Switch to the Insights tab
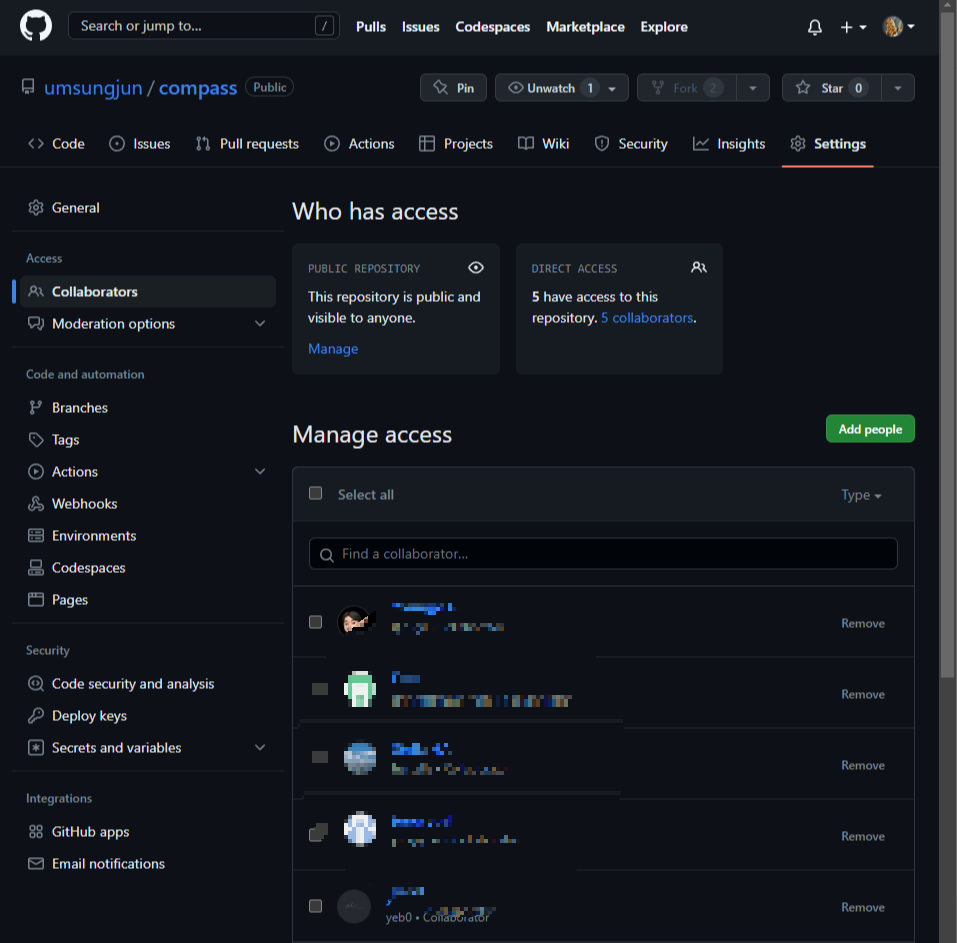Screen dimensions: 957x943 click(x=729, y=144)
